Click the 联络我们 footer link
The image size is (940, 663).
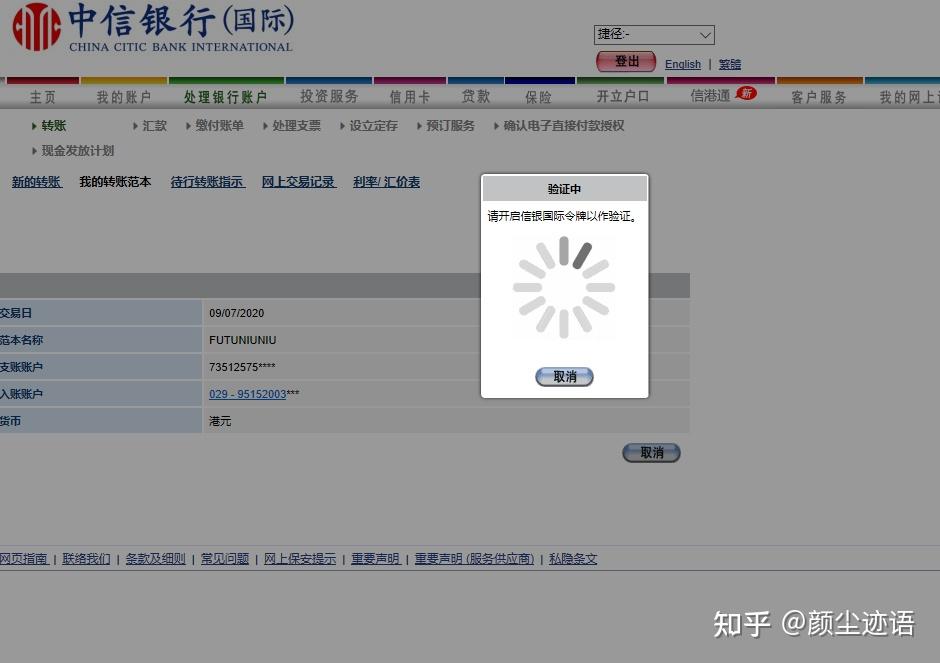pos(85,558)
